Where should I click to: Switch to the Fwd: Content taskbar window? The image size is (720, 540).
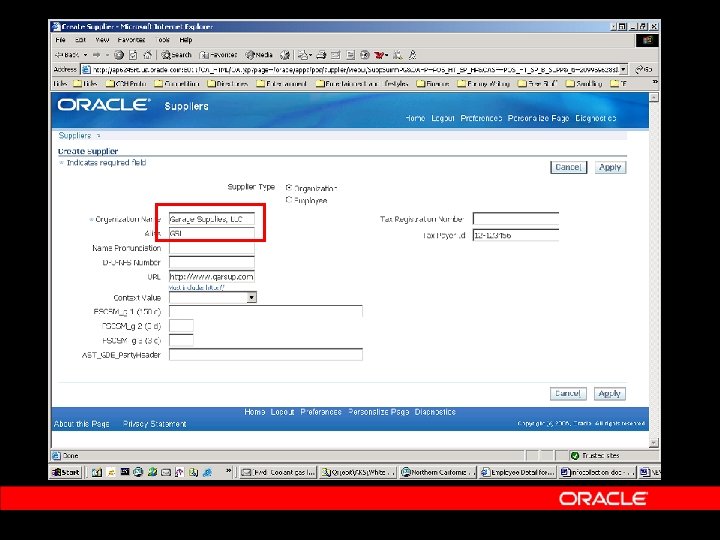(x=278, y=472)
